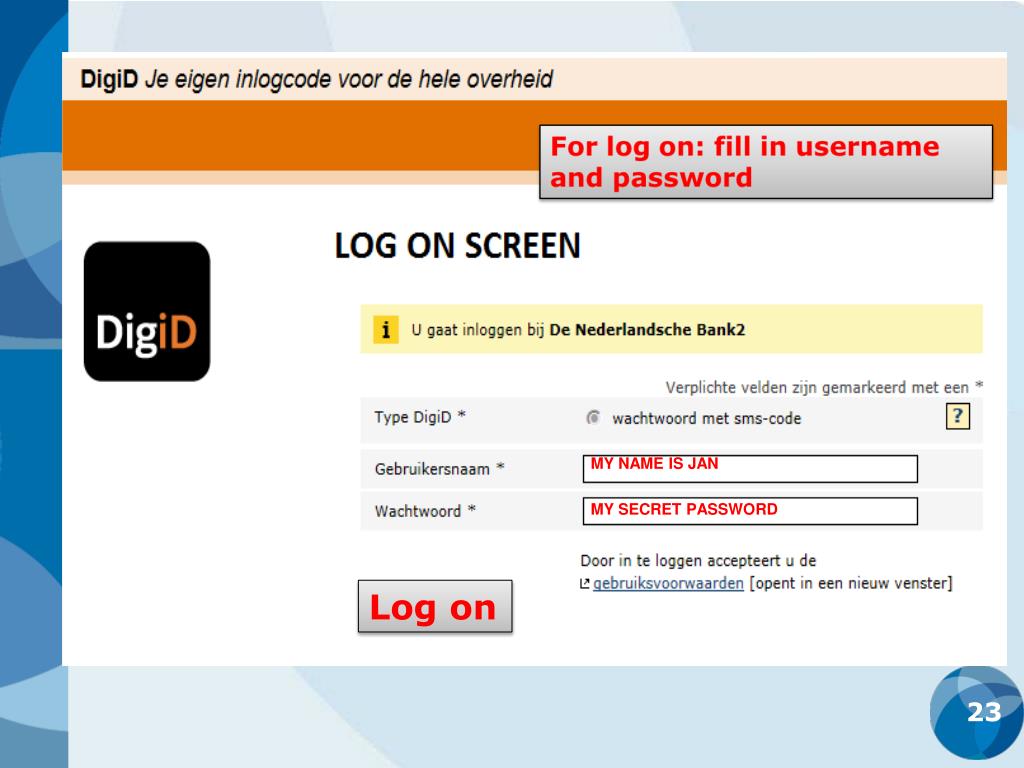Viewport: 1024px width, 768px height.
Task: Click the 'De Nederlandsche Bank2' text
Action: (x=647, y=330)
